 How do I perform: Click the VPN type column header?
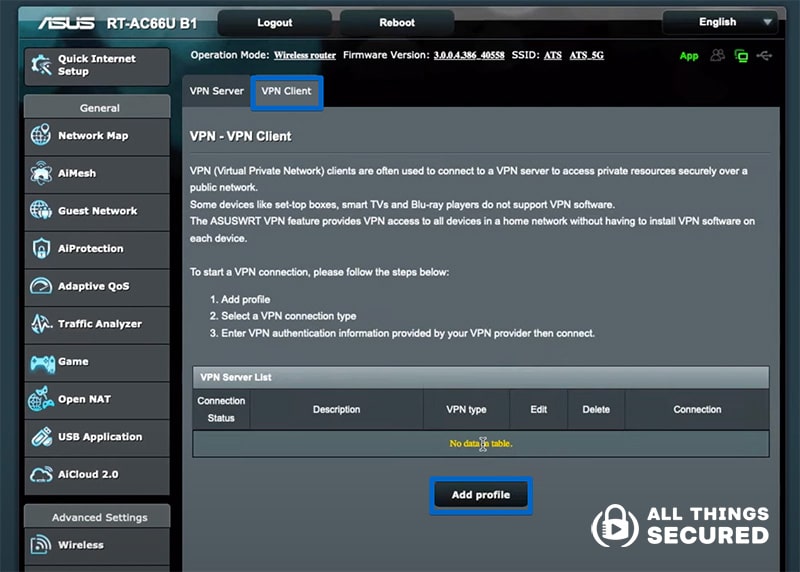click(466, 409)
